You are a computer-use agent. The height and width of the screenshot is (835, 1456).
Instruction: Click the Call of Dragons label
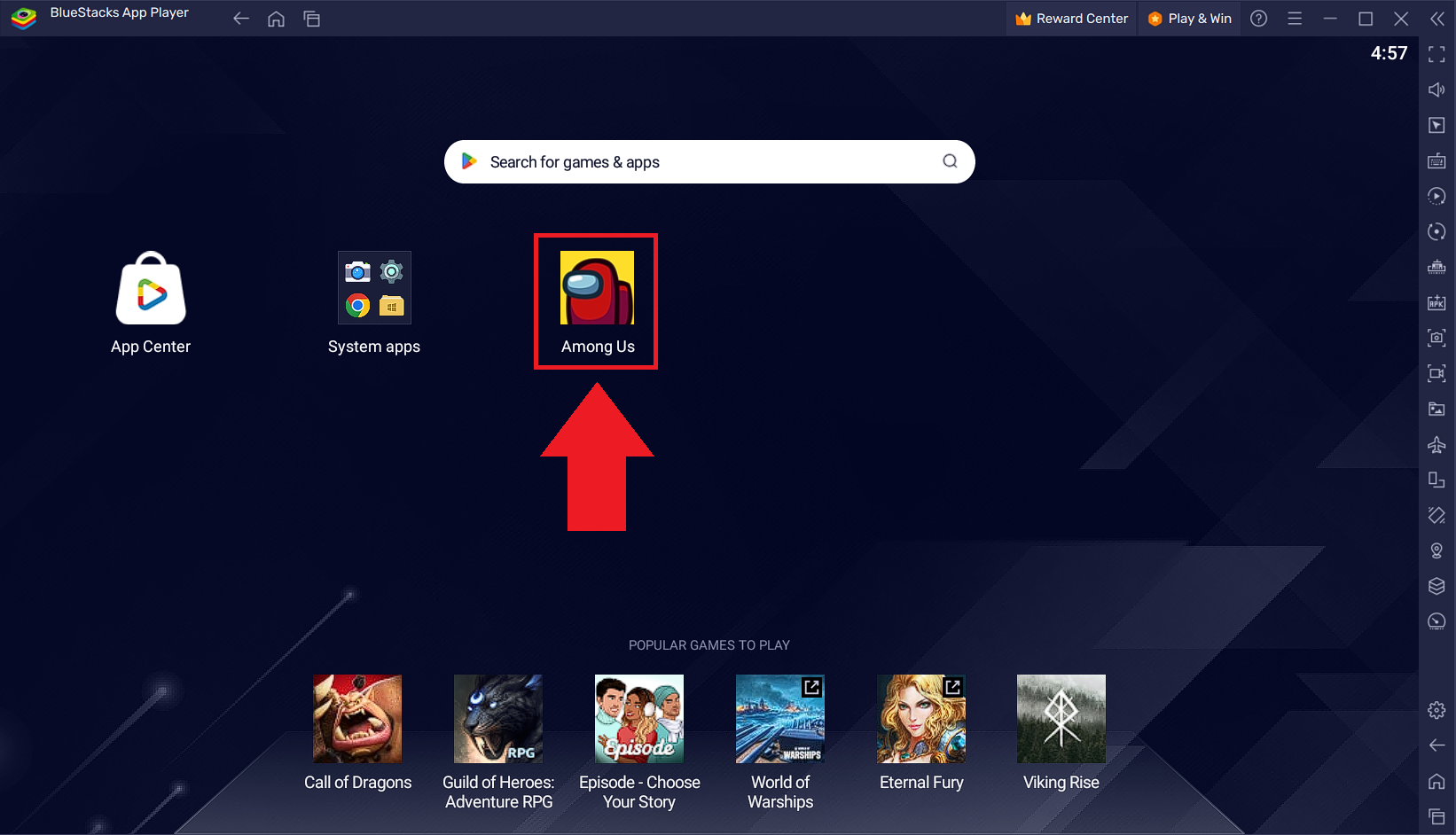click(358, 783)
